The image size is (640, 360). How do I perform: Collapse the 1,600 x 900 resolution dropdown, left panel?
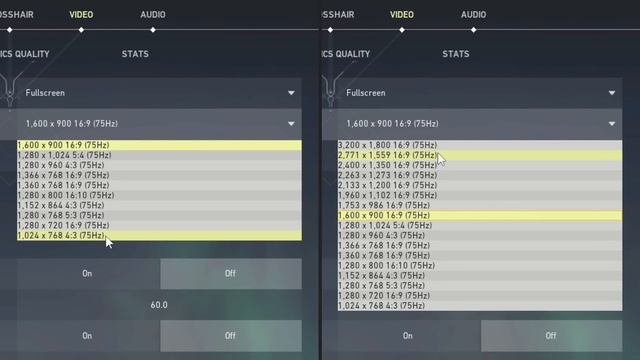(x=159, y=124)
